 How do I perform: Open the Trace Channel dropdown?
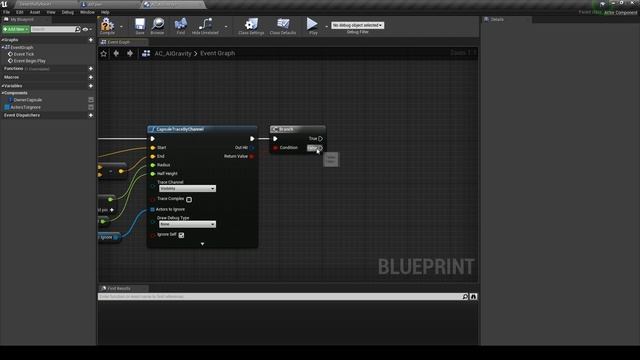coord(187,189)
